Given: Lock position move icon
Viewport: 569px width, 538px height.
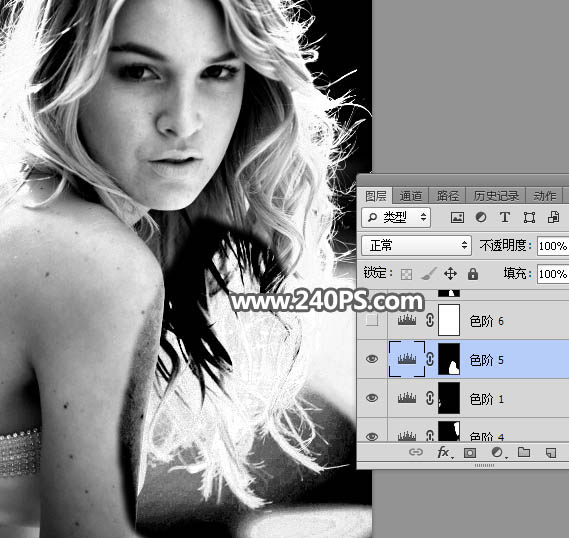Looking at the screenshot, I should click(x=450, y=274).
